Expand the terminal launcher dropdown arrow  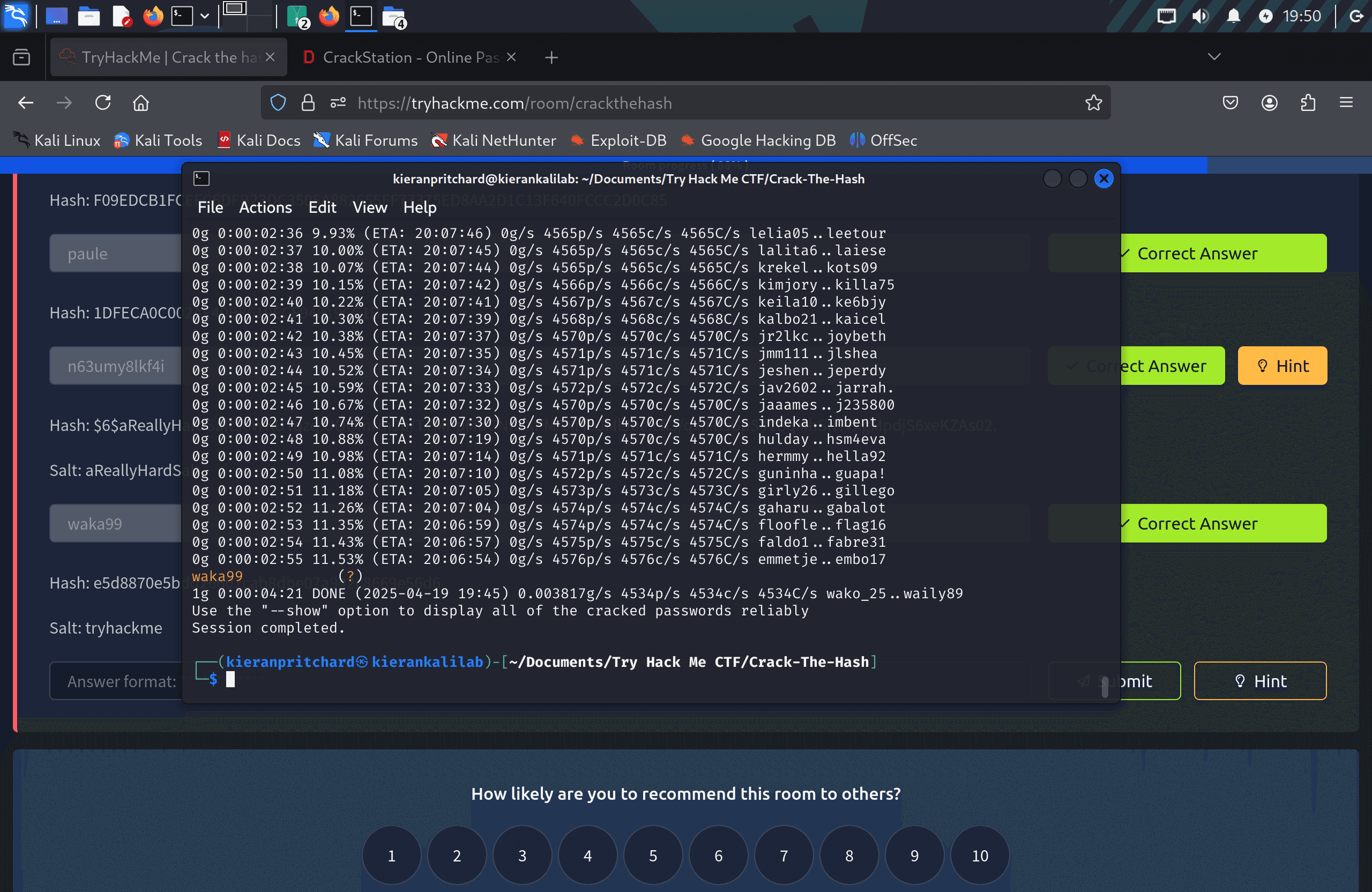(x=204, y=16)
